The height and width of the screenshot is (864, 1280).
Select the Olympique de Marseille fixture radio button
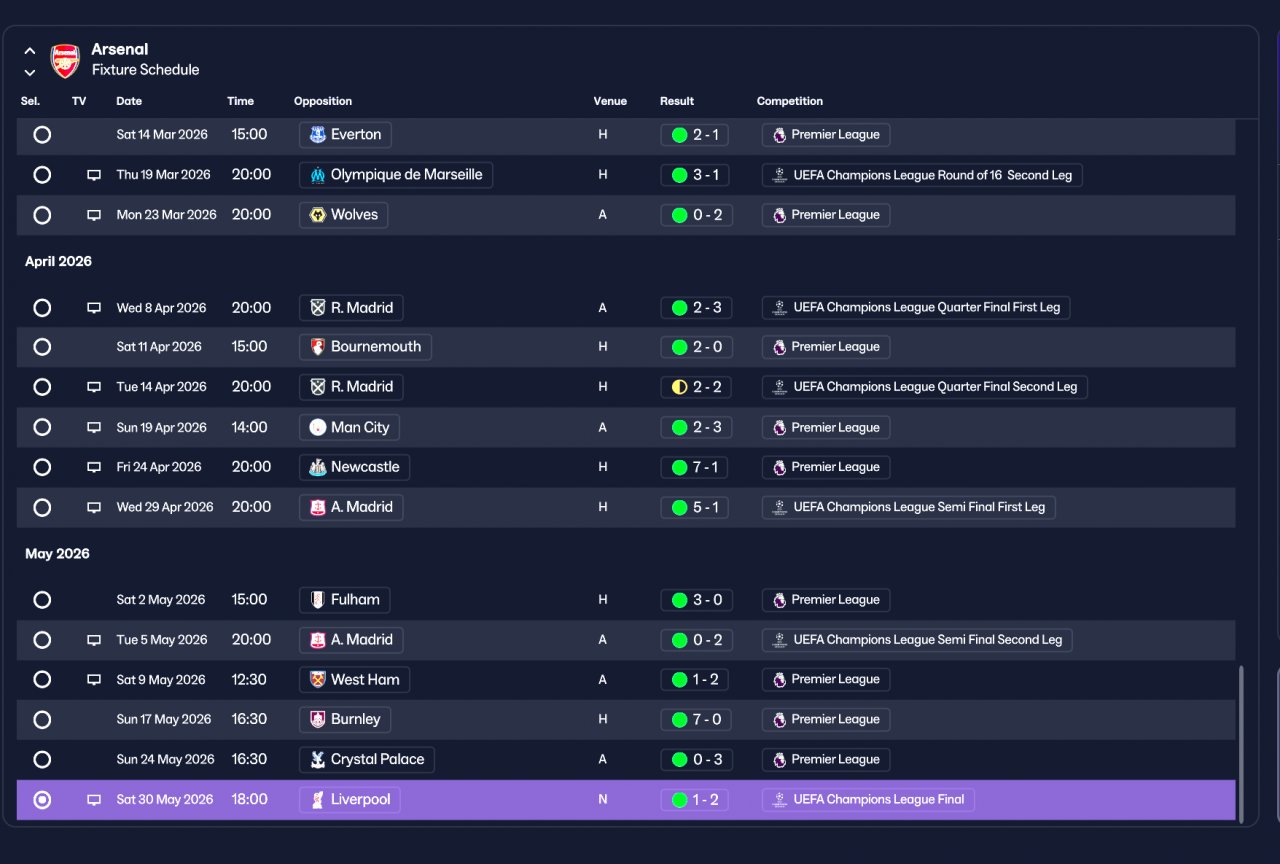click(x=42, y=175)
